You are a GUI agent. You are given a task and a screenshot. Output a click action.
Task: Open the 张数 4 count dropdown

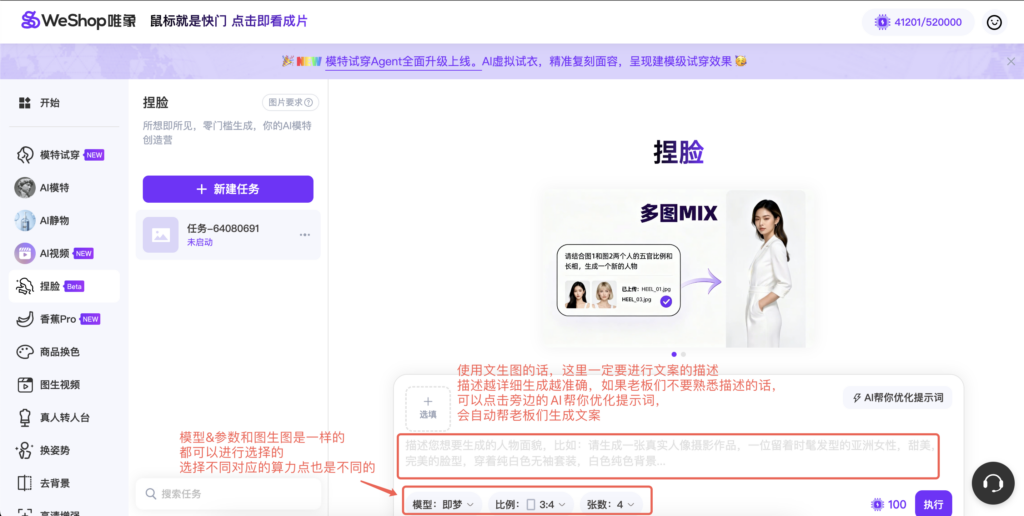[x=609, y=505]
